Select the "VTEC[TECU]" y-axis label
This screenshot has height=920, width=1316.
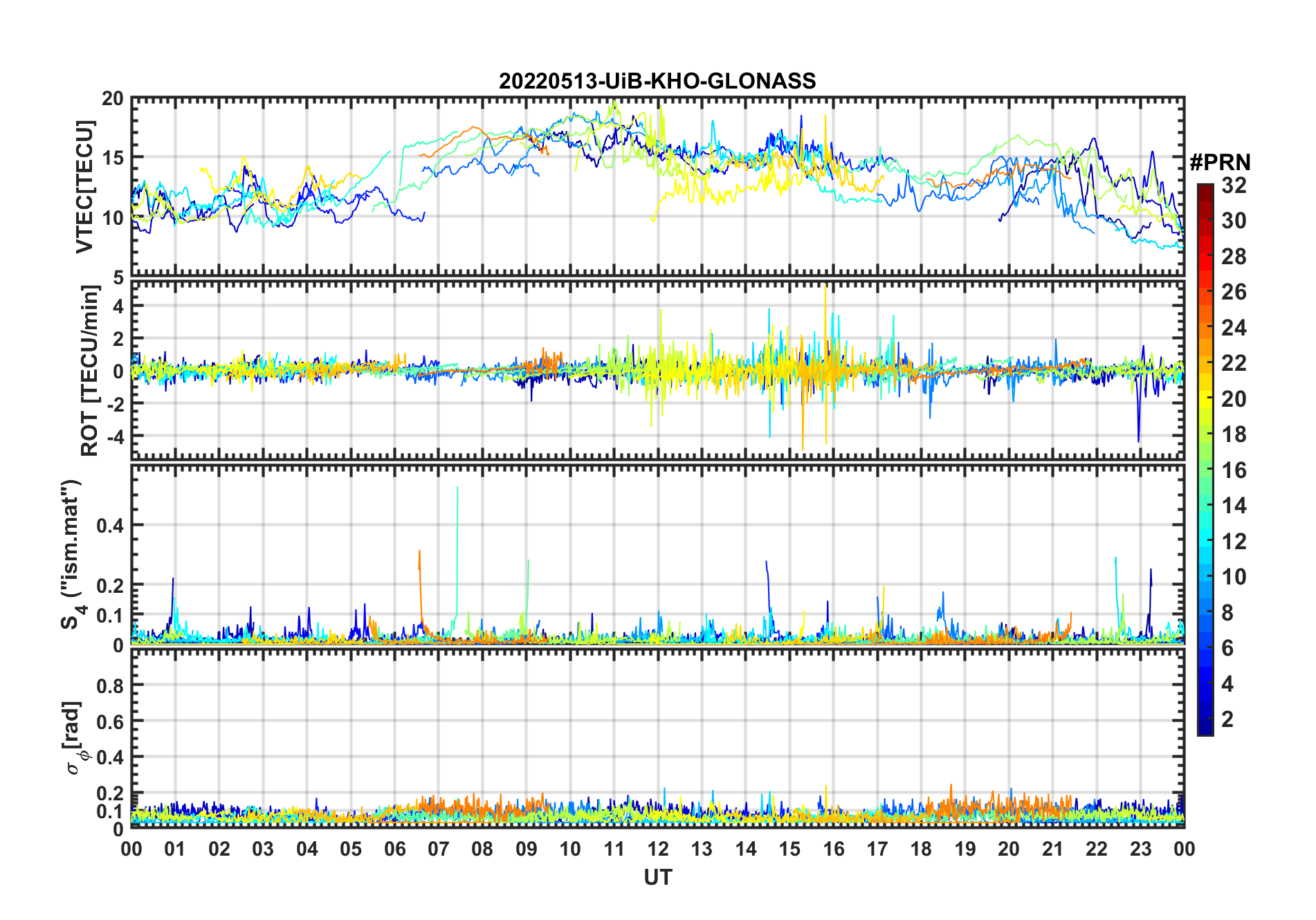84,187
